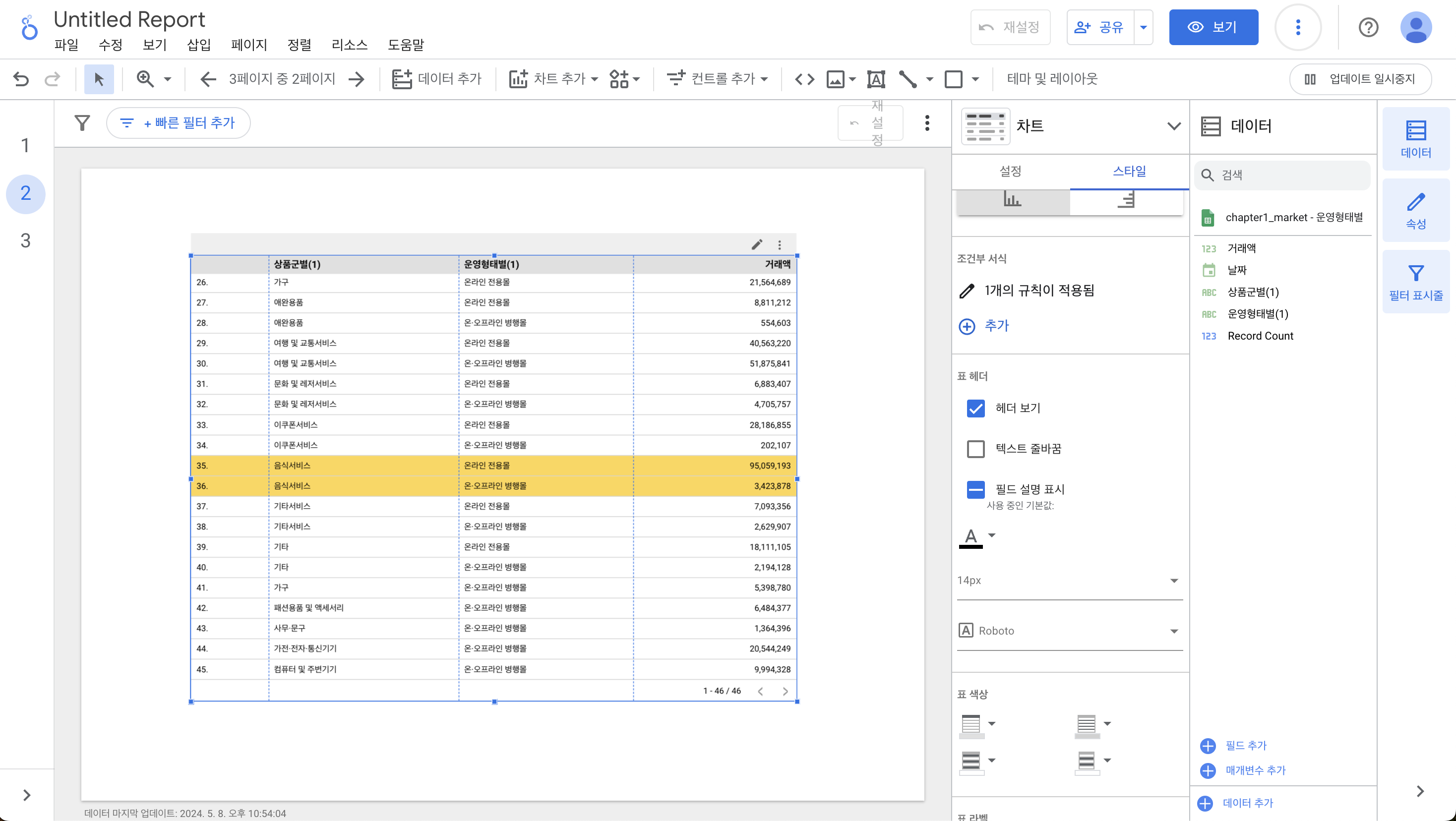Click the undo arrow in toolbar
The height and width of the screenshot is (821, 1456).
pyautogui.click(x=21, y=78)
